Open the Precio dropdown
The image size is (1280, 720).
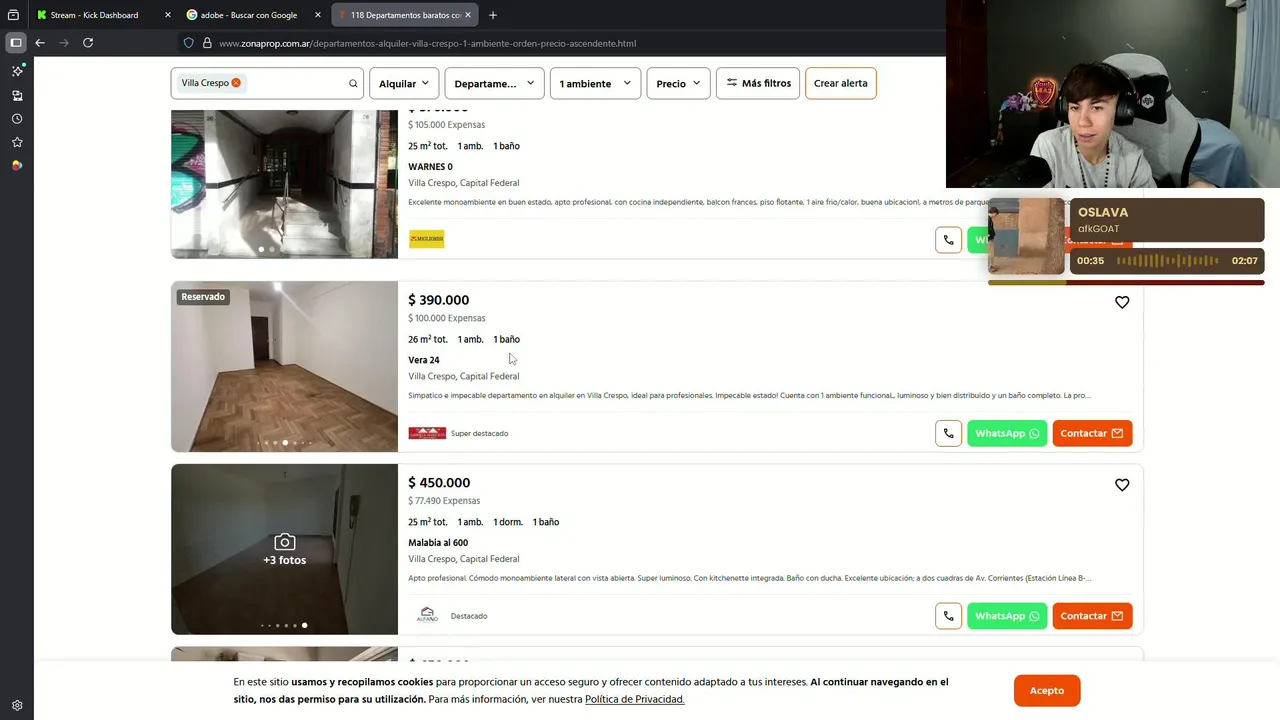pyautogui.click(x=679, y=84)
